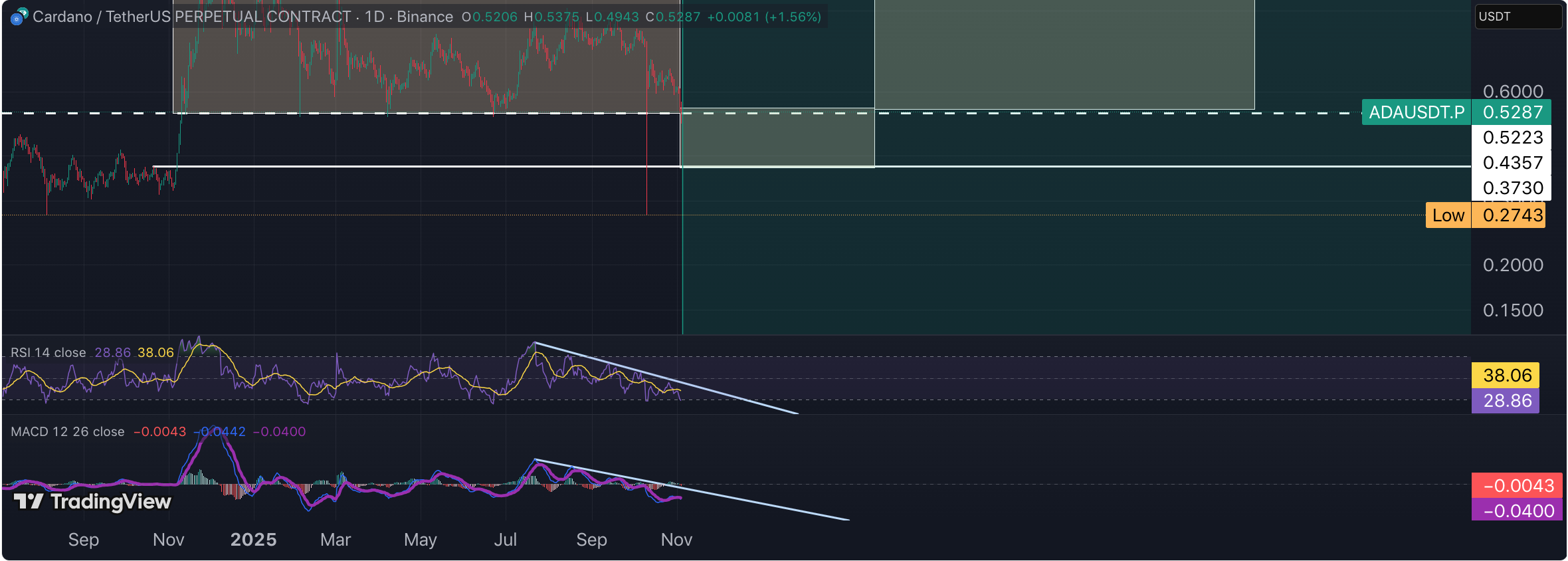Open the USDT currency selector
Screen dimensions: 1568x561
1518,17
